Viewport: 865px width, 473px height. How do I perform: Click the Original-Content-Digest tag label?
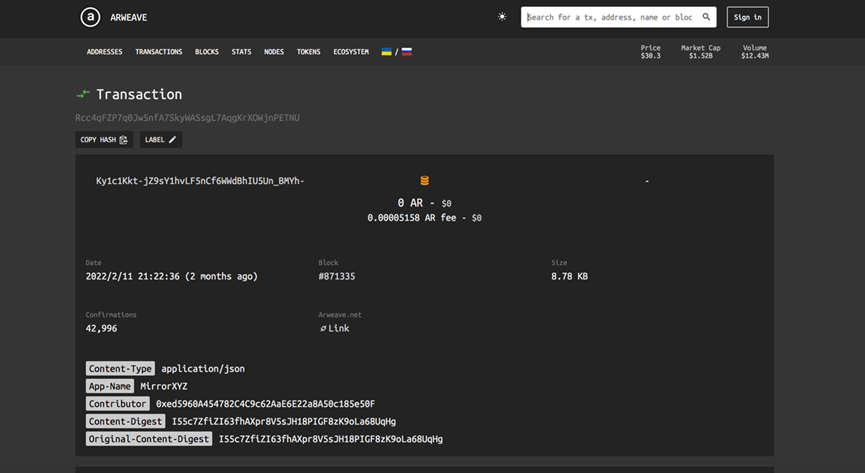tap(149, 439)
